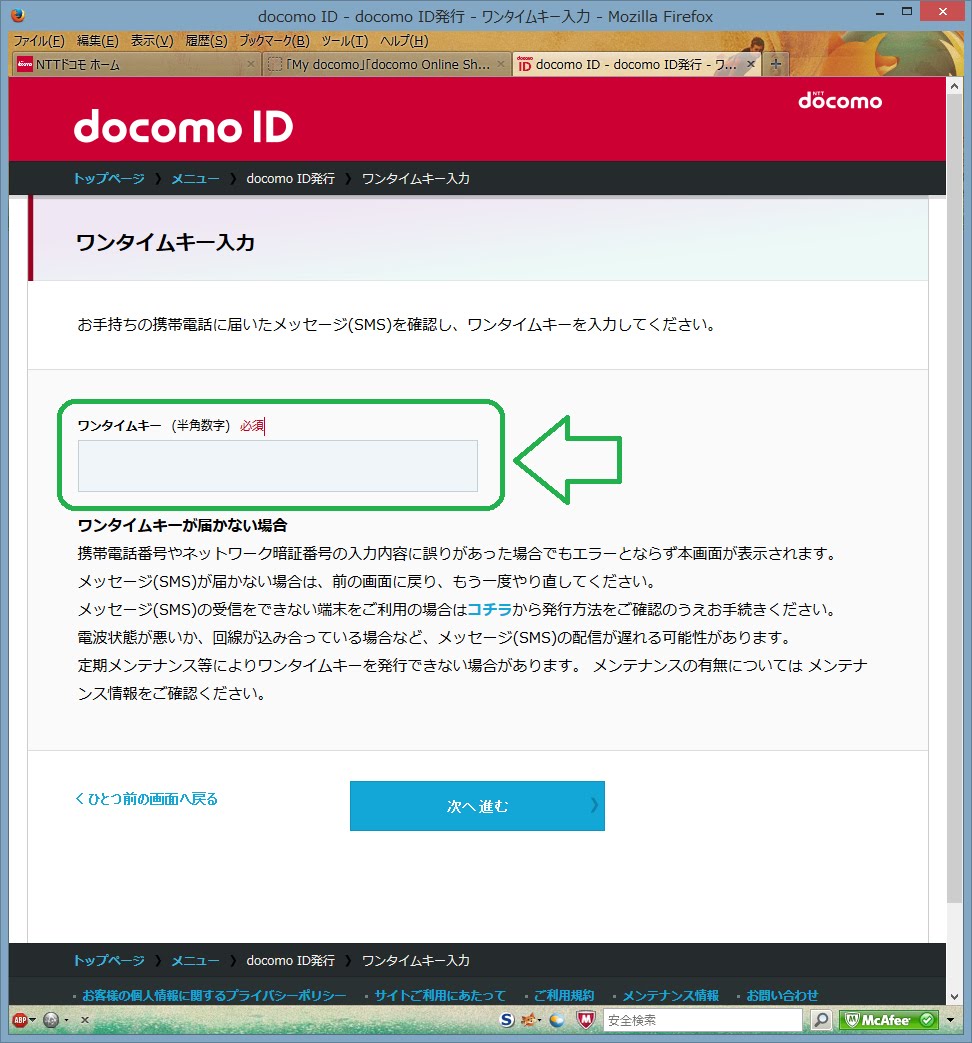Click the 安全検索 search field

(x=703, y=1020)
